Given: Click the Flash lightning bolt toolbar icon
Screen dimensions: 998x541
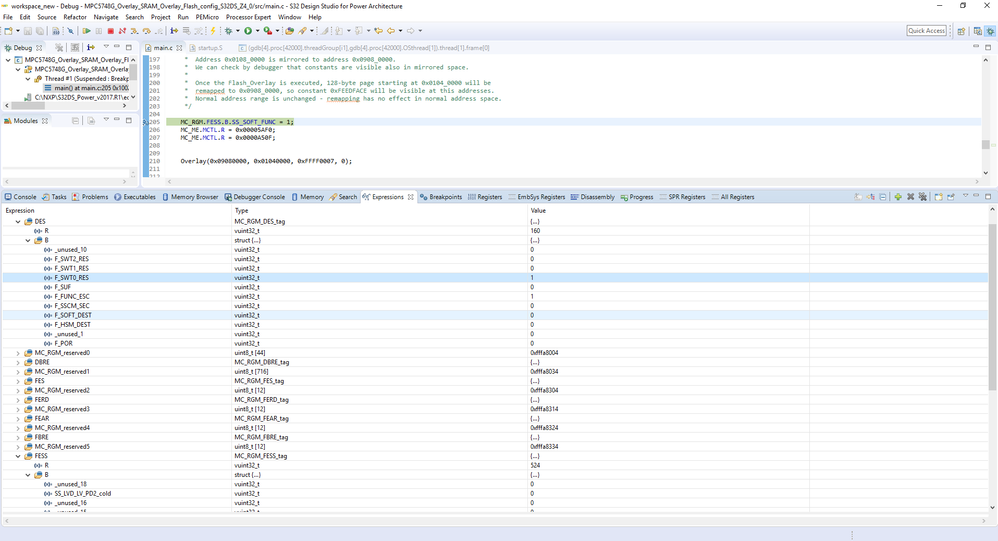Looking at the screenshot, I should pos(213,31).
